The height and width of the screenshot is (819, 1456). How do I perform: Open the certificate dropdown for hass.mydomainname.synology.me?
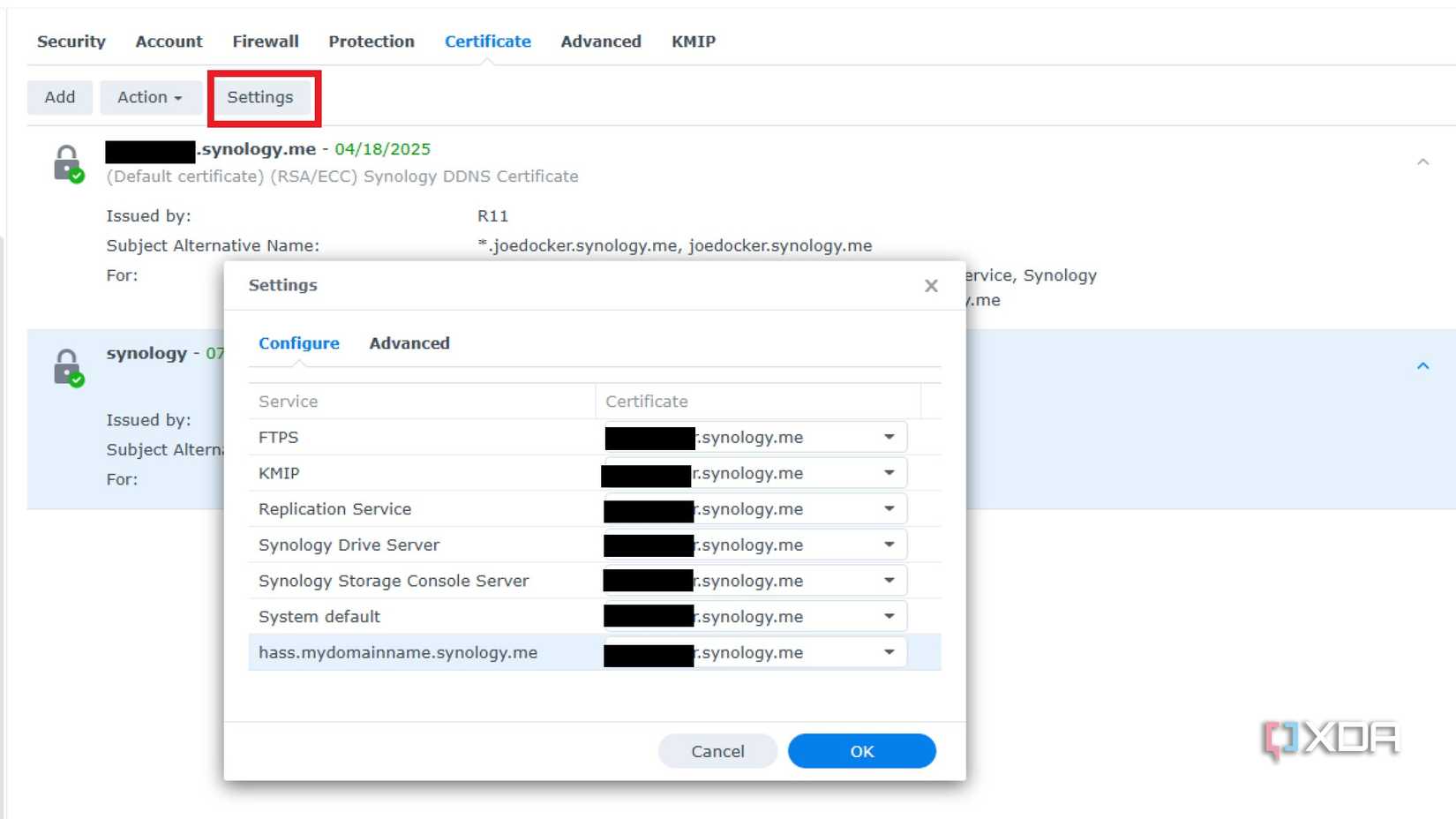(889, 652)
